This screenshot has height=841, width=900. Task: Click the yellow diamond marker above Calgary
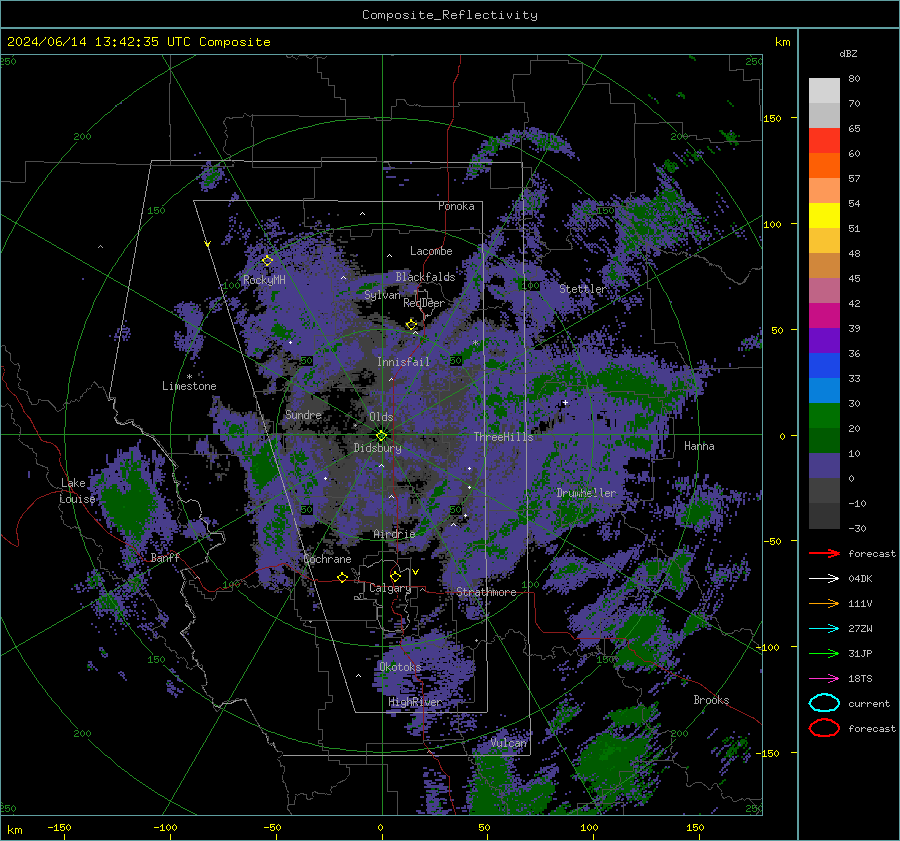pyautogui.click(x=395, y=576)
